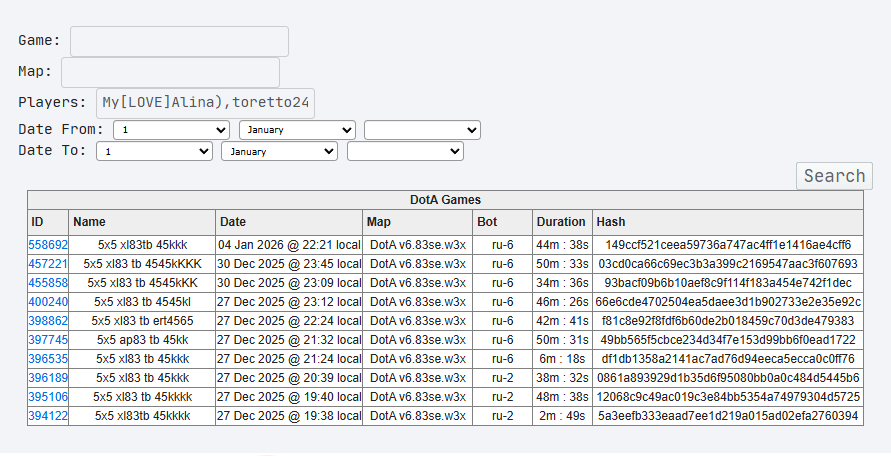Click the Players input field
The image size is (891, 456).
[205, 103]
